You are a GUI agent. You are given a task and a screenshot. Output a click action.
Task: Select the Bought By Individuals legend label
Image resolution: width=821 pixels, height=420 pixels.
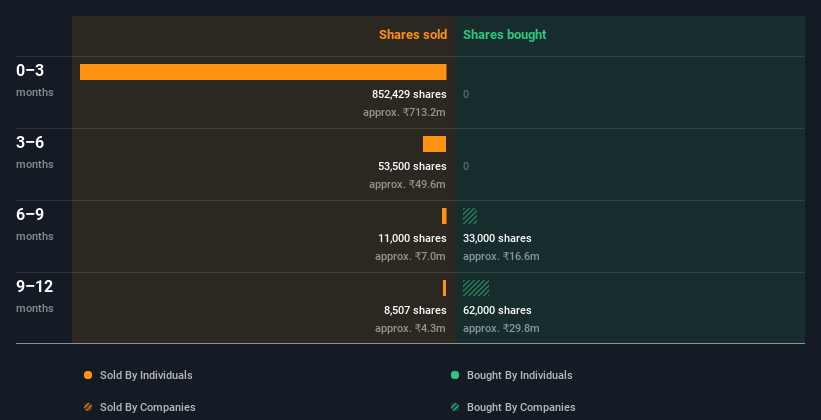(x=519, y=375)
